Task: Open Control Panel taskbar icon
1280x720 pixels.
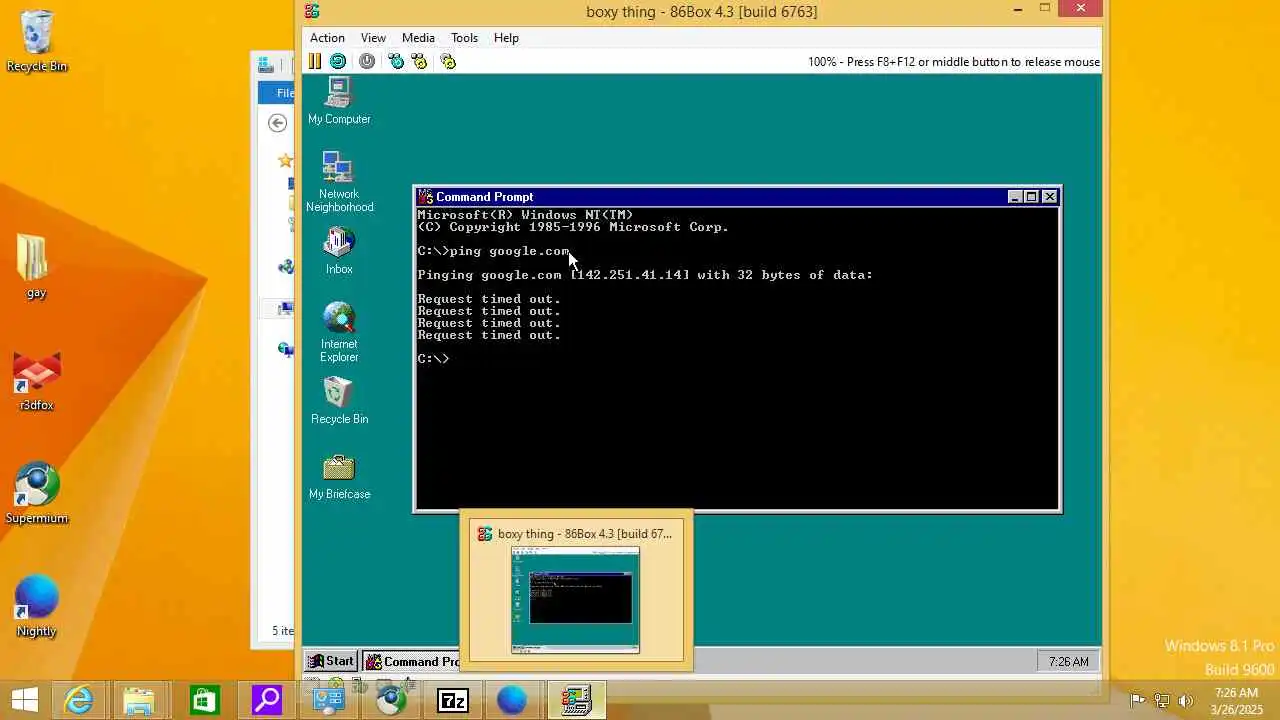Action: 328,700
